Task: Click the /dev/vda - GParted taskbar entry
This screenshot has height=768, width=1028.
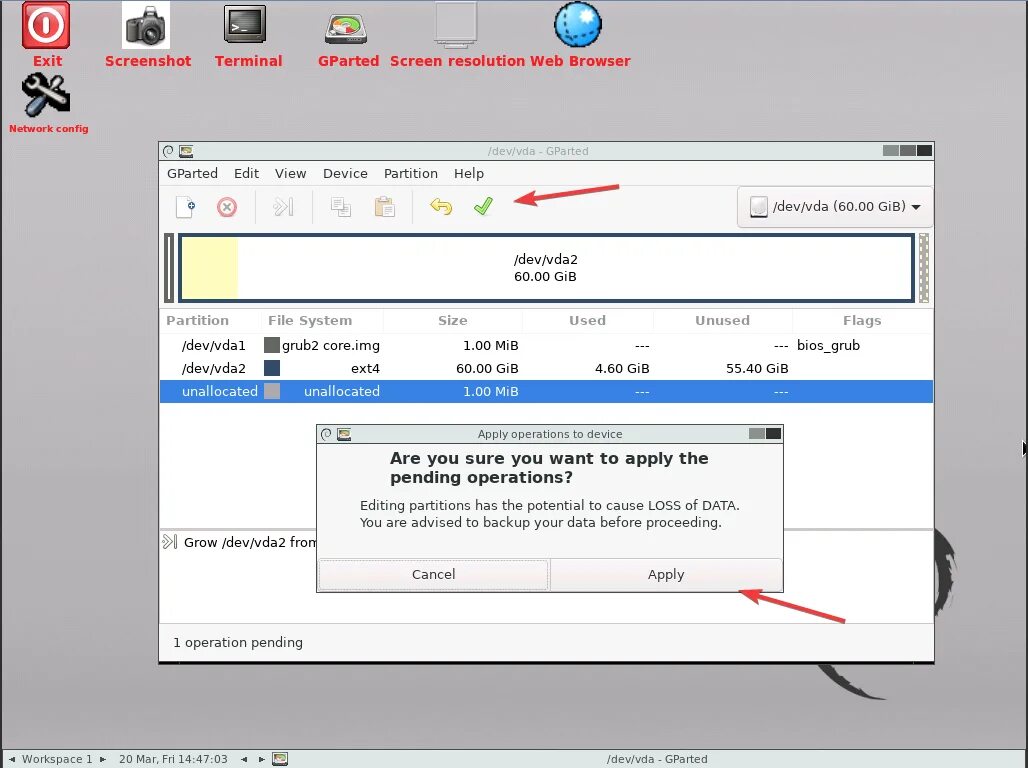Action: [656, 759]
